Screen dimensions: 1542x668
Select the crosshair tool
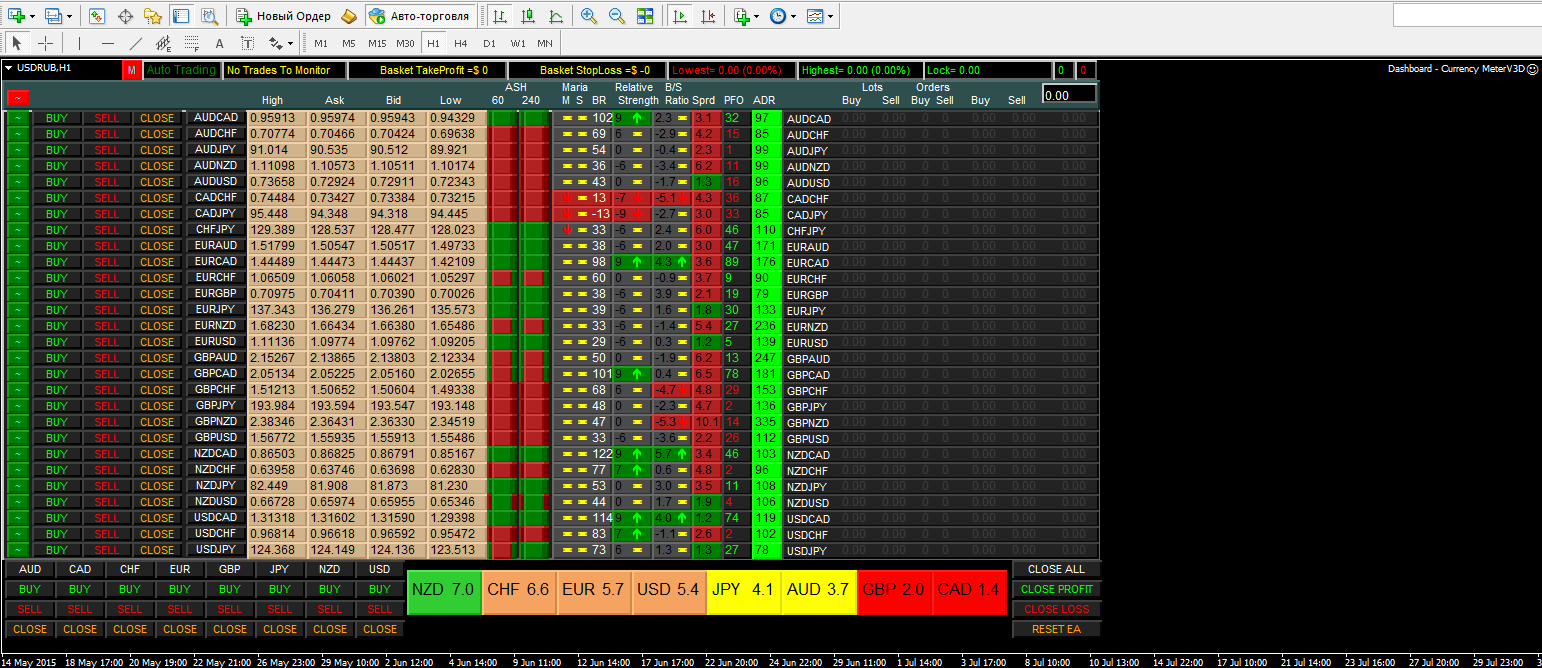click(45, 43)
